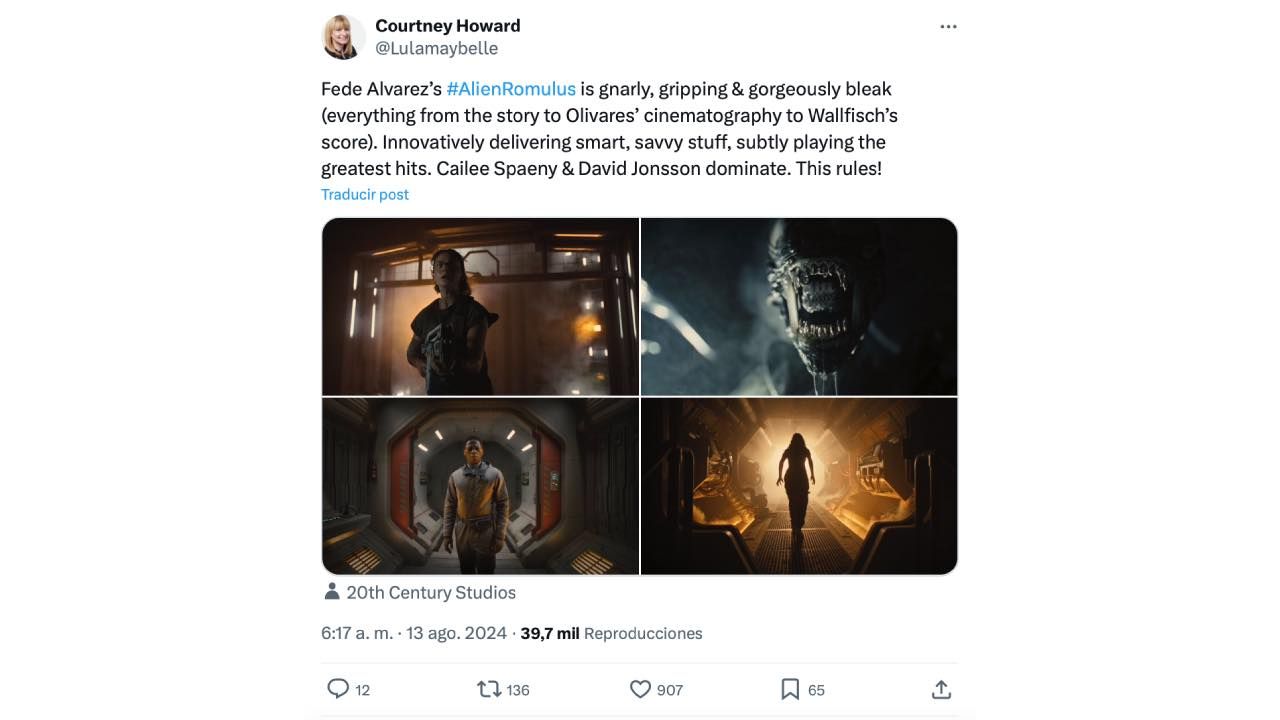Screen dimensions: 1280x720
Task: Click the person icon beside 20th Century Studios
Action: [332, 591]
